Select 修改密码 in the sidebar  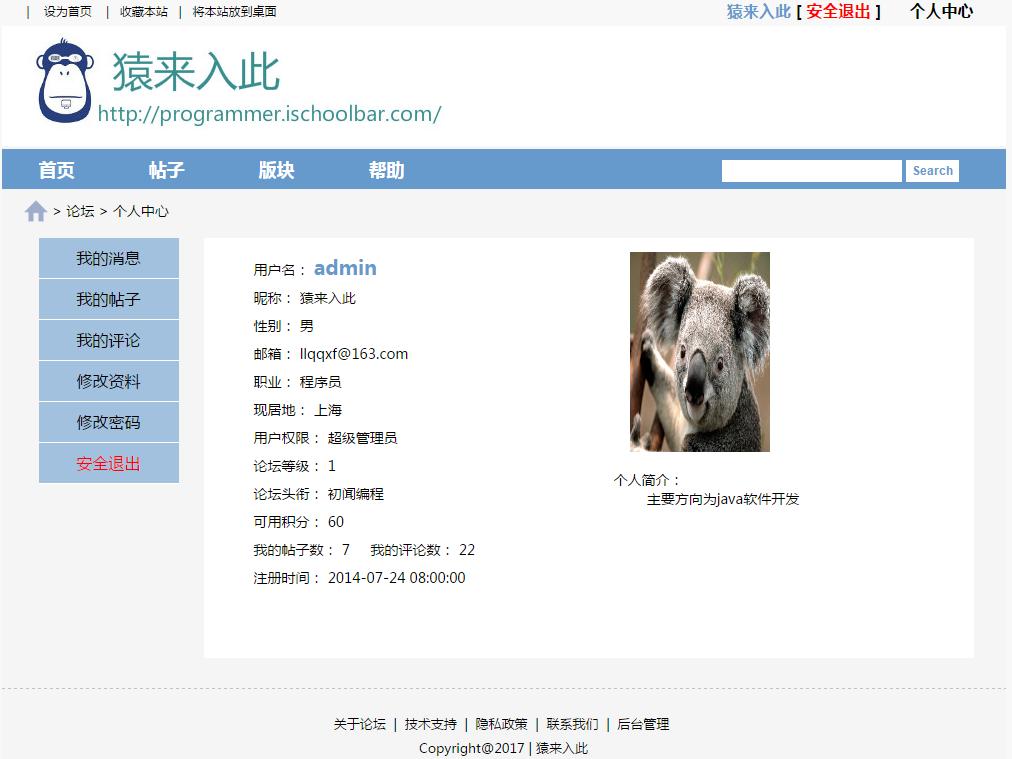click(108, 421)
